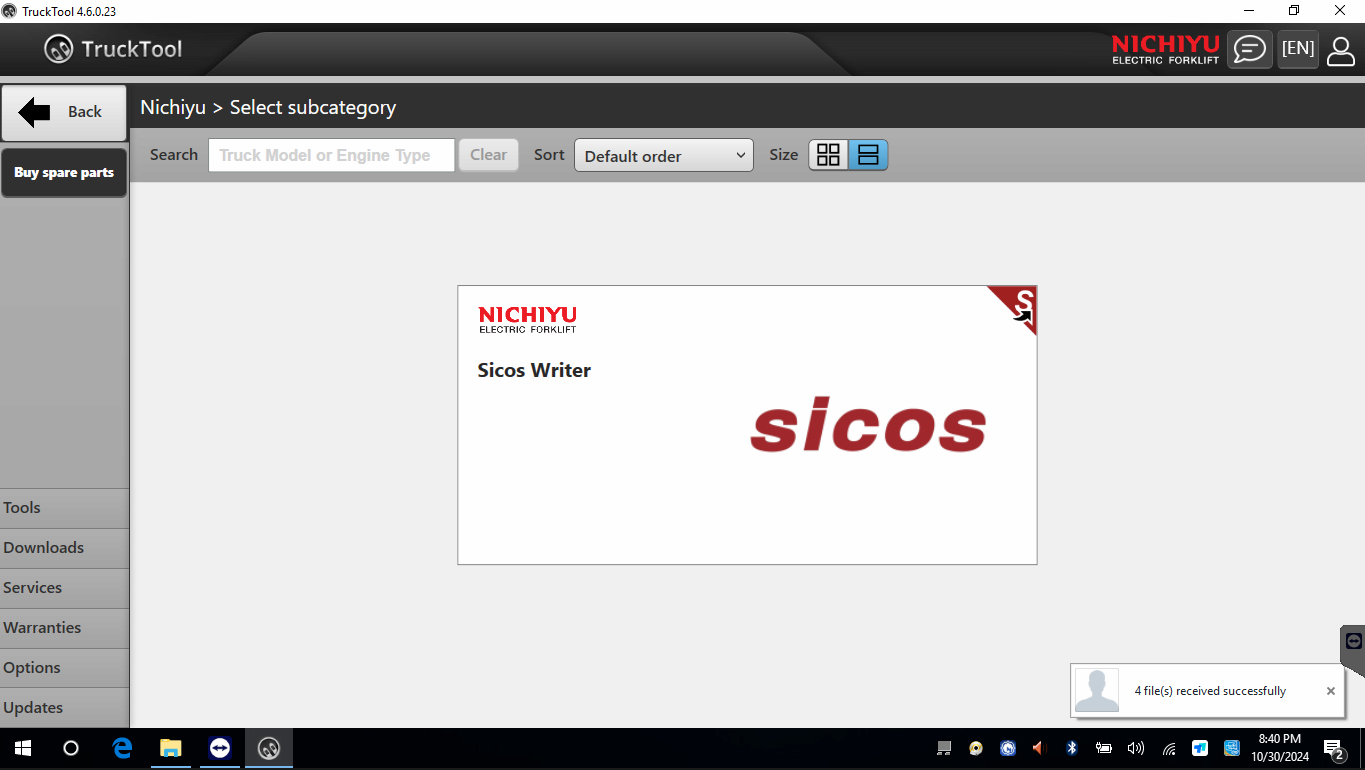The width and height of the screenshot is (1365, 770).
Task: Open Cortana search circle on taskbar
Action: coord(70,748)
